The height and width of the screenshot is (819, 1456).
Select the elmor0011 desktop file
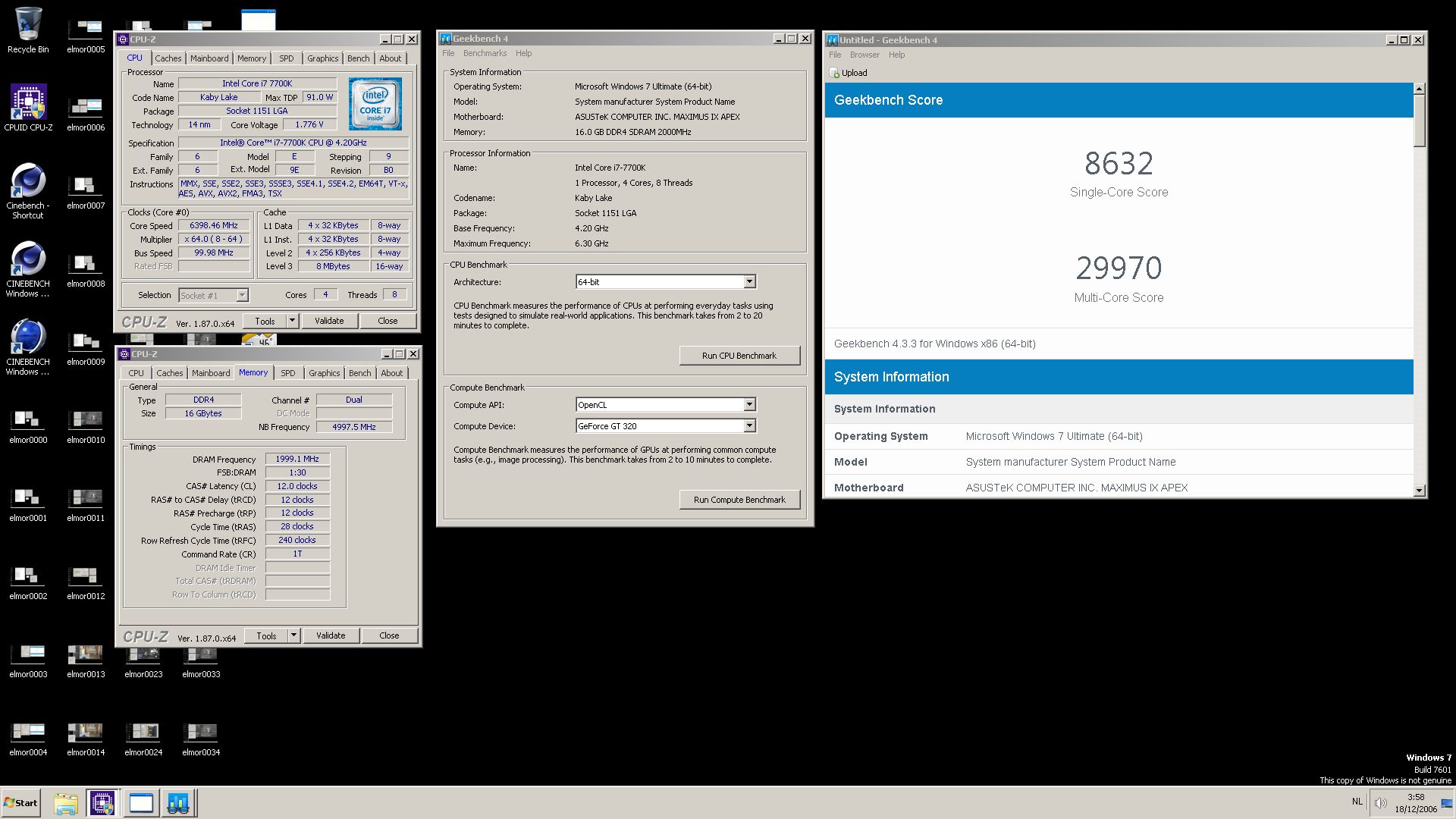(86, 504)
